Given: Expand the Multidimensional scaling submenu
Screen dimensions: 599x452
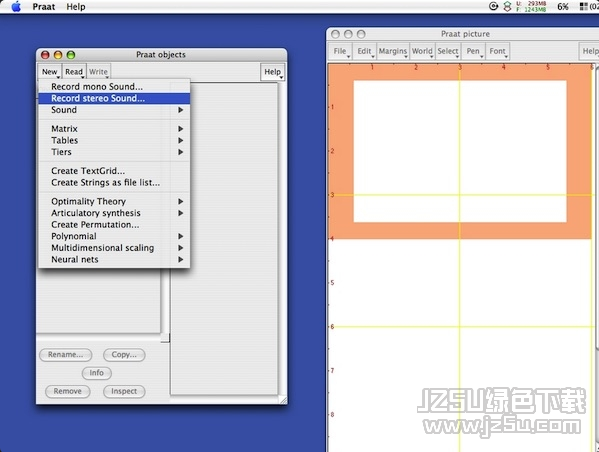Looking at the screenshot, I should point(114,248).
